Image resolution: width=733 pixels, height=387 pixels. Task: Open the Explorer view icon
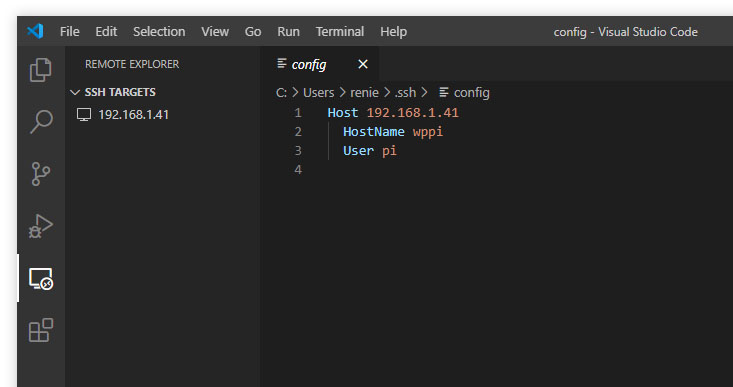click(x=41, y=70)
